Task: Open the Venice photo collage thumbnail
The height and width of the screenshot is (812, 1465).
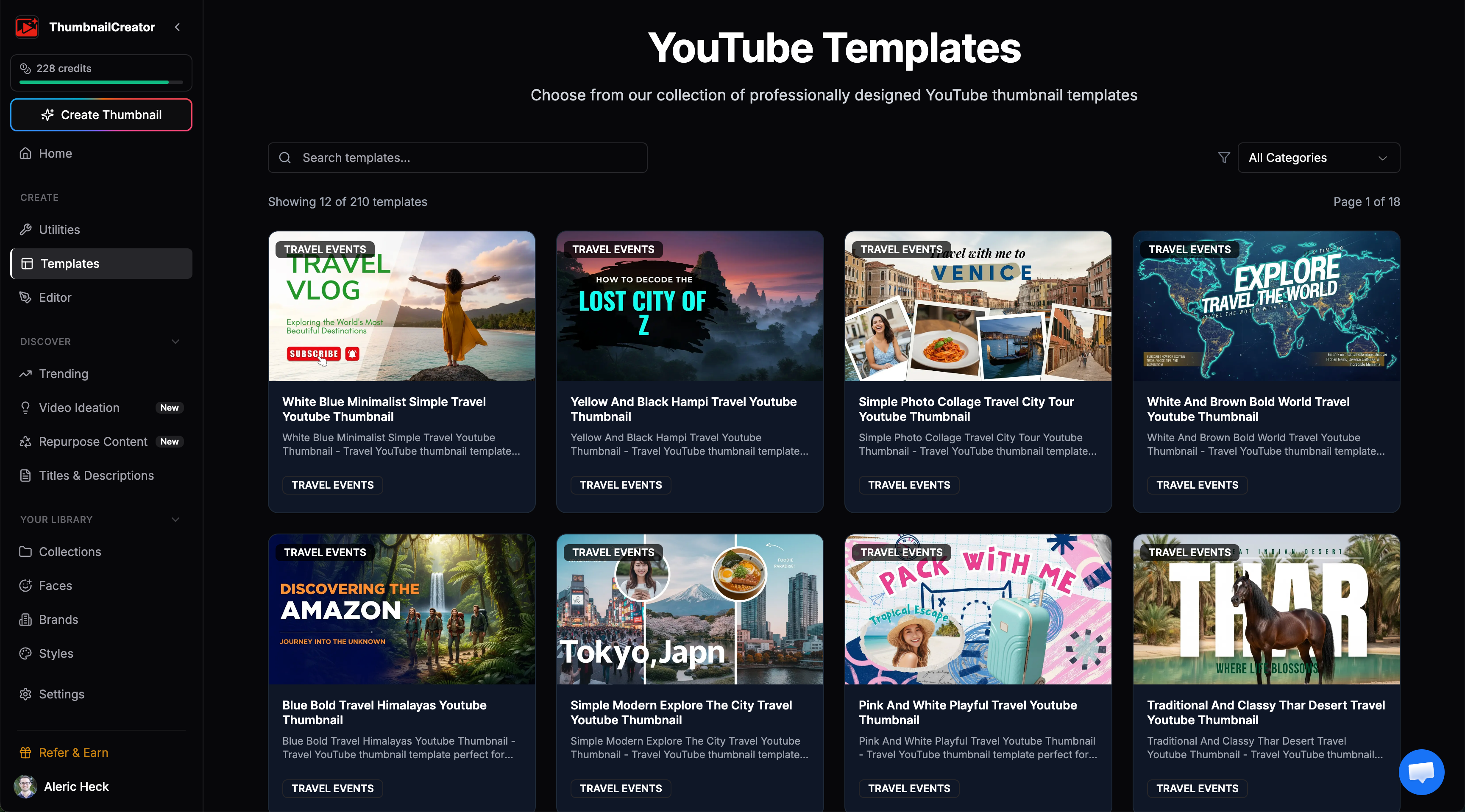Action: [978, 306]
